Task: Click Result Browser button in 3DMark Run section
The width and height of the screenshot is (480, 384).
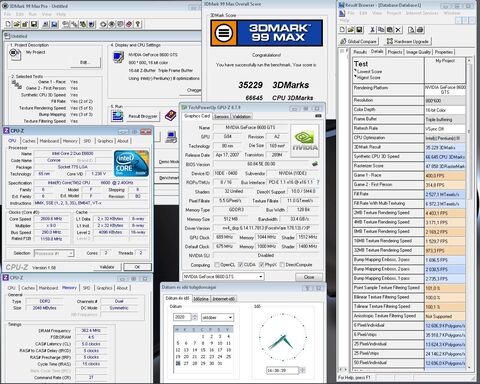Action: pyautogui.click(x=143, y=116)
